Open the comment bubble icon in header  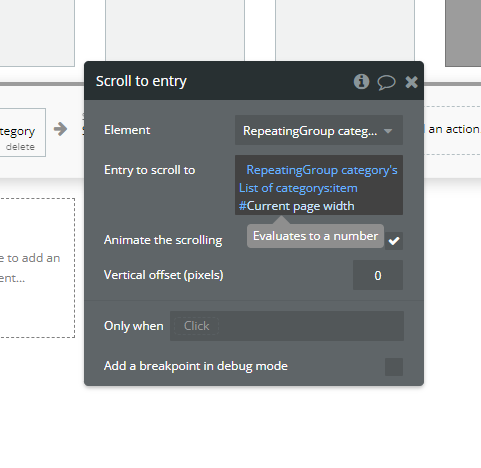coord(386,82)
